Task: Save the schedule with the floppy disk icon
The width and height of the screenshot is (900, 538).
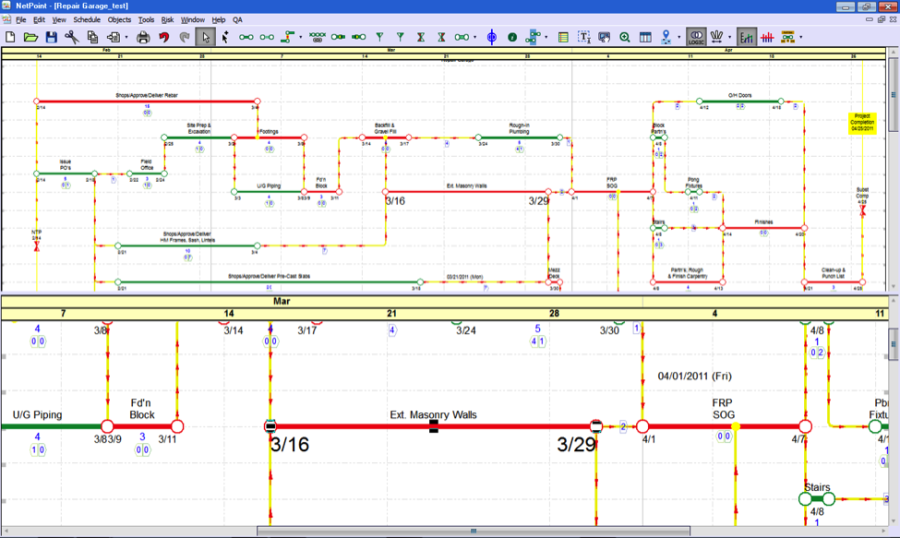Action: click(51, 37)
